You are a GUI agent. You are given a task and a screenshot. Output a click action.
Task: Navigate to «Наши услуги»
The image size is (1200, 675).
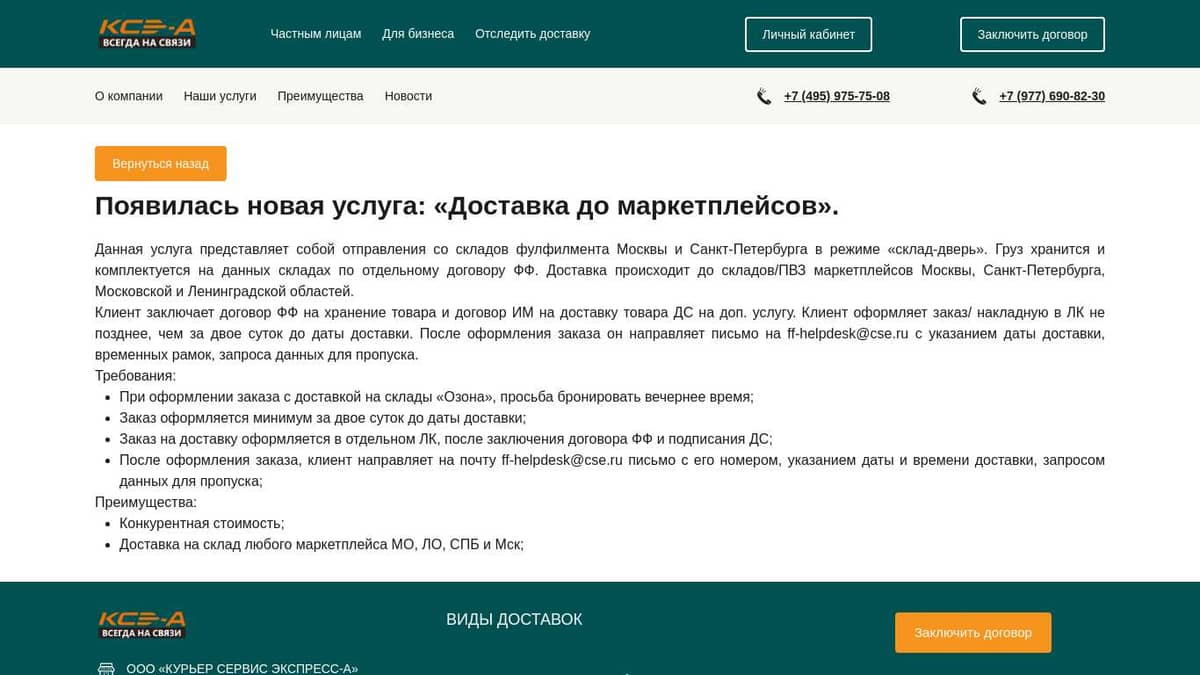coord(220,97)
